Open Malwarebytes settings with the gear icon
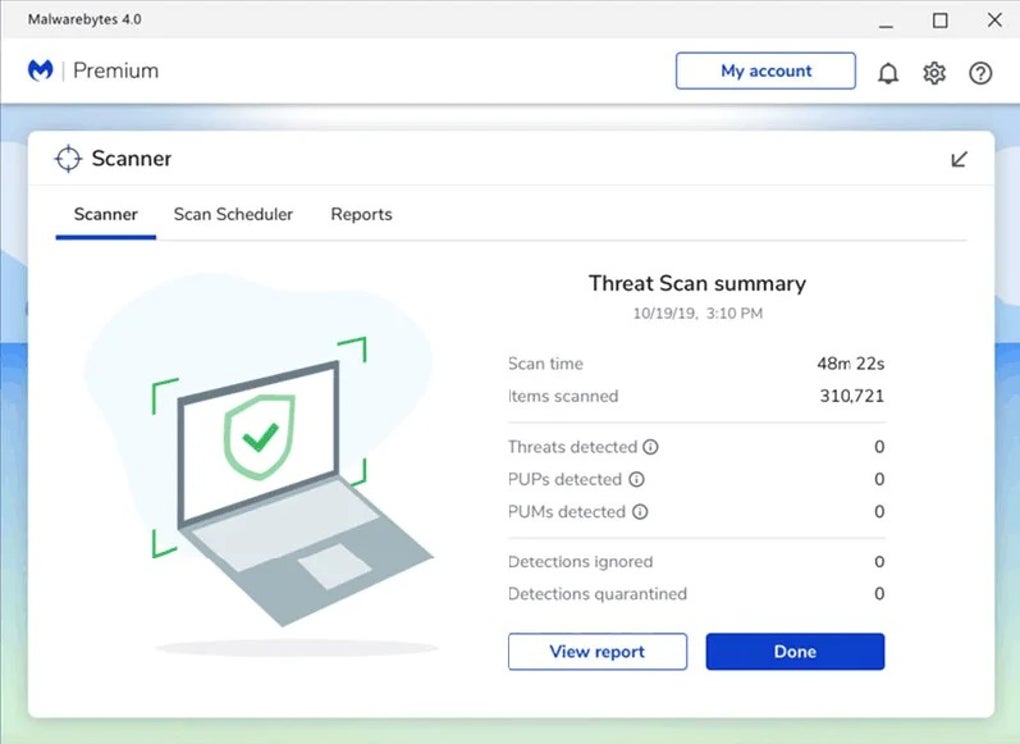Image resolution: width=1020 pixels, height=744 pixels. pos(934,72)
